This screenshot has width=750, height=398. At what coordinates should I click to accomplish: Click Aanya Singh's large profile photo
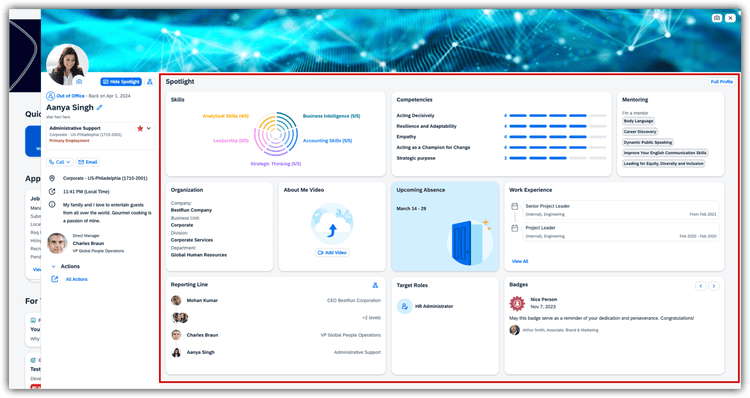pyautogui.click(x=67, y=65)
